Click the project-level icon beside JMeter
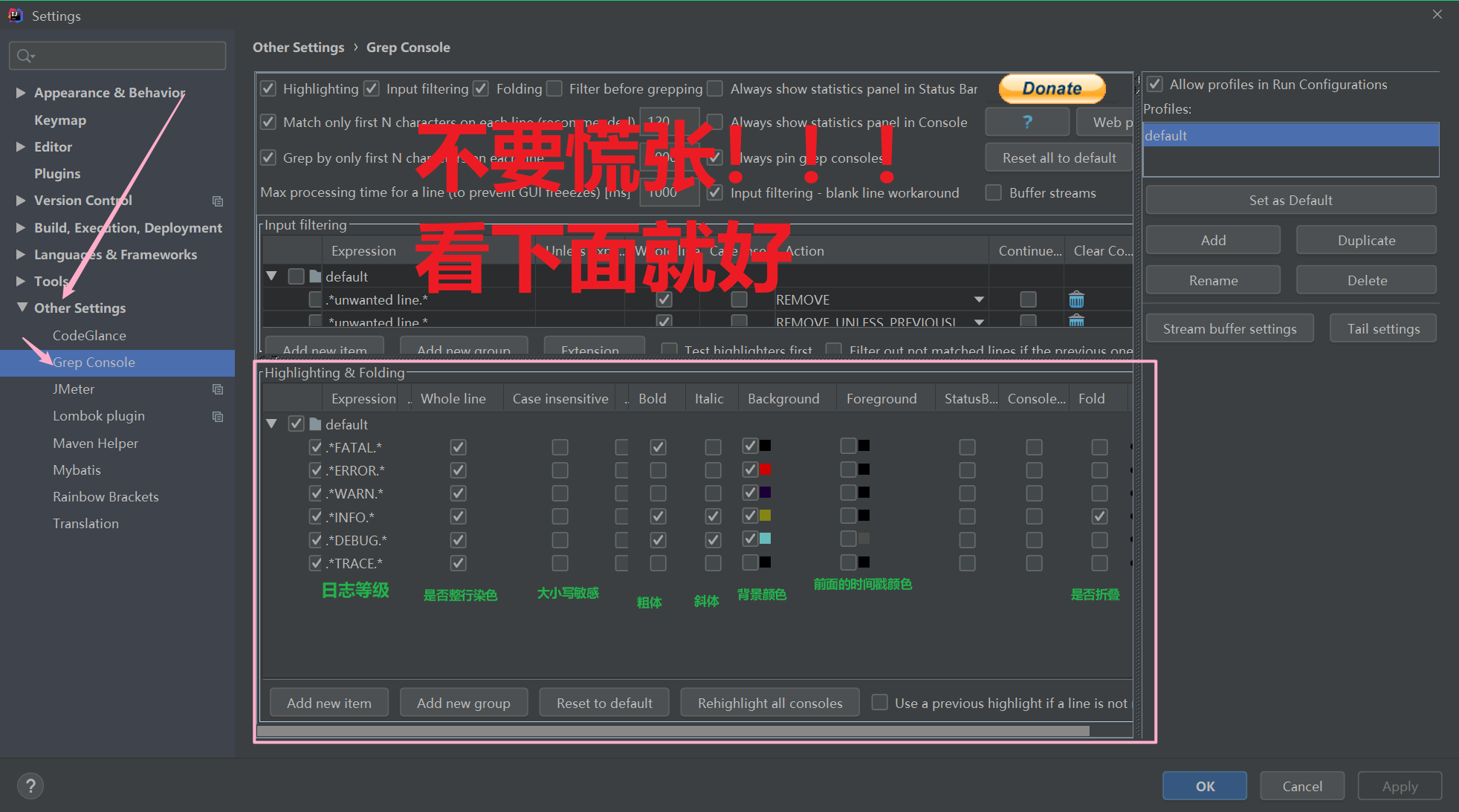This screenshot has height=812, width=1459. click(x=218, y=389)
